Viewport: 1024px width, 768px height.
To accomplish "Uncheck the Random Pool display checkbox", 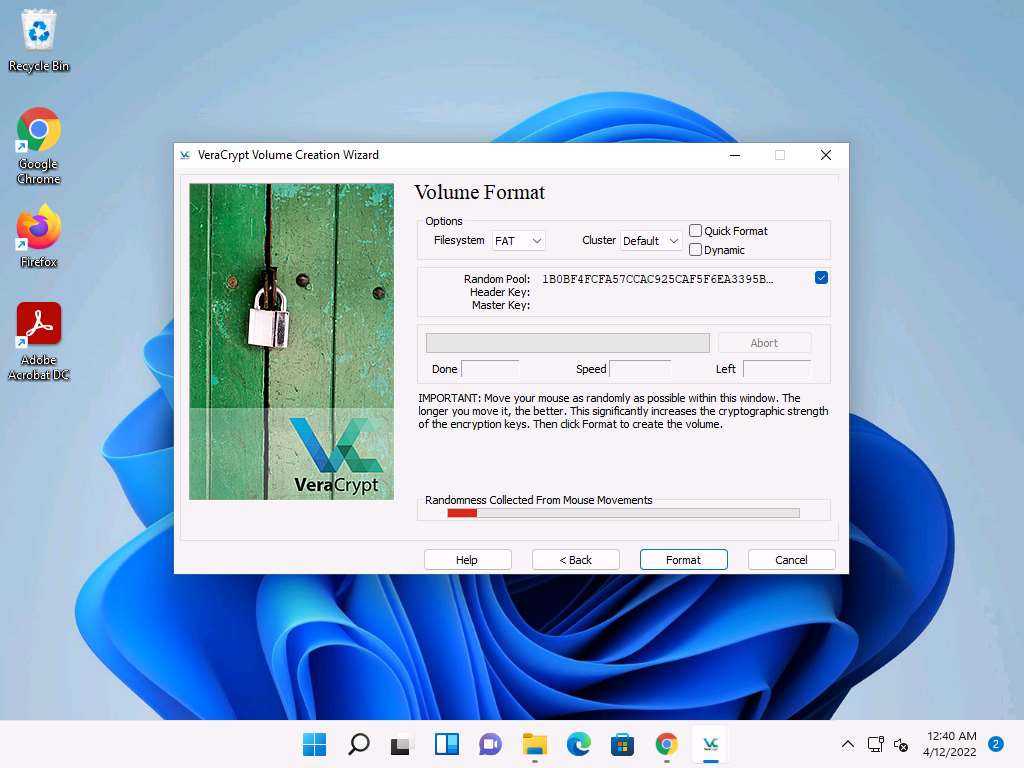I will 821,278.
